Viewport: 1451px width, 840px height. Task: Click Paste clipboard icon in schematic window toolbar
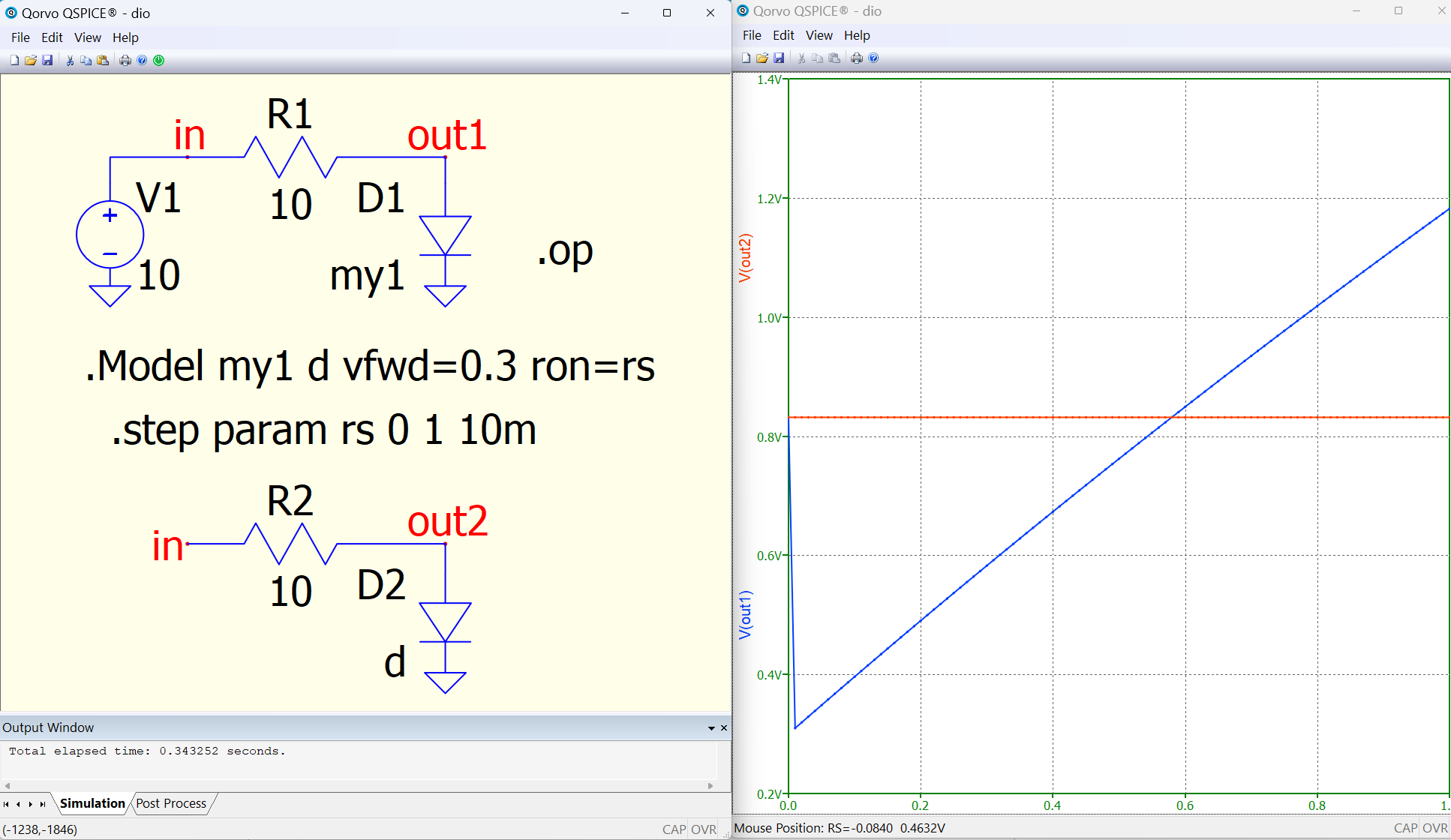pos(103,60)
